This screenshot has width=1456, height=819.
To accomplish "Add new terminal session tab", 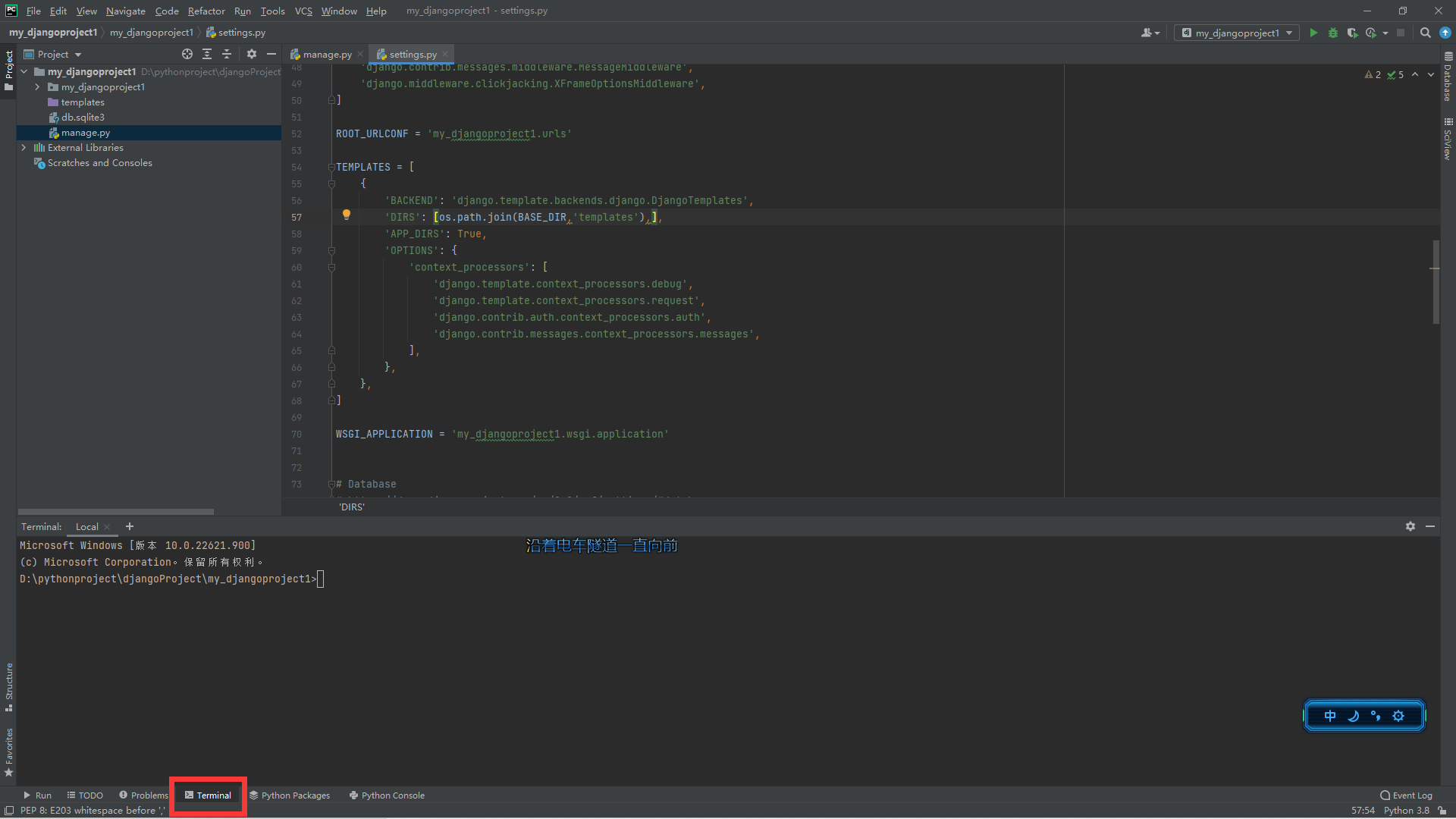I will pyautogui.click(x=130, y=526).
